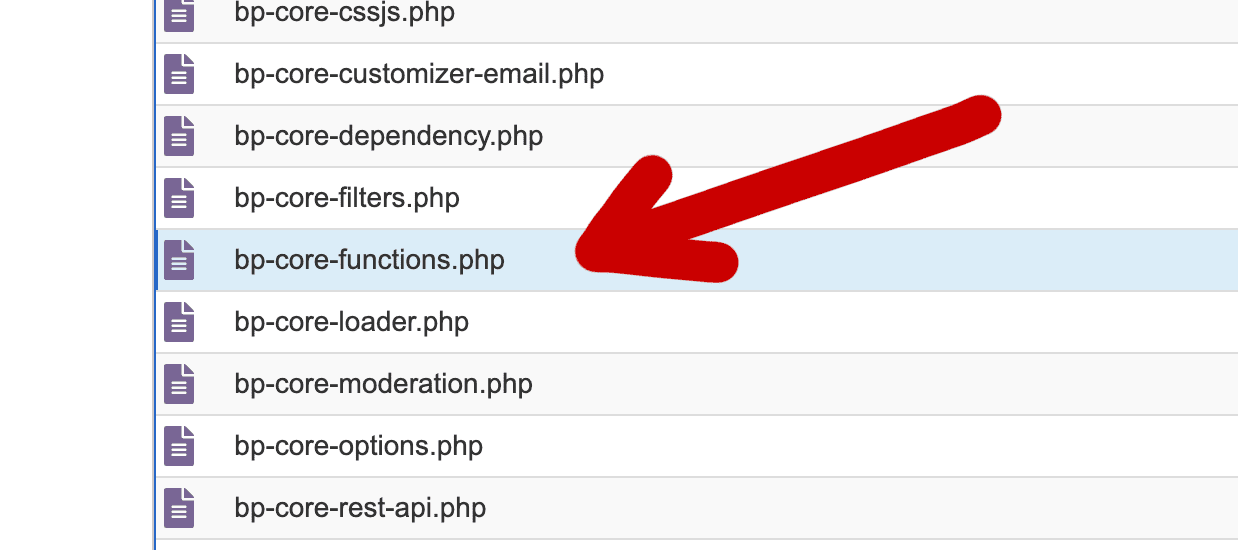The height and width of the screenshot is (550, 1238).
Task: Click the bp-core-customizer-email.php file icon
Action: click(x=179, y=75)
